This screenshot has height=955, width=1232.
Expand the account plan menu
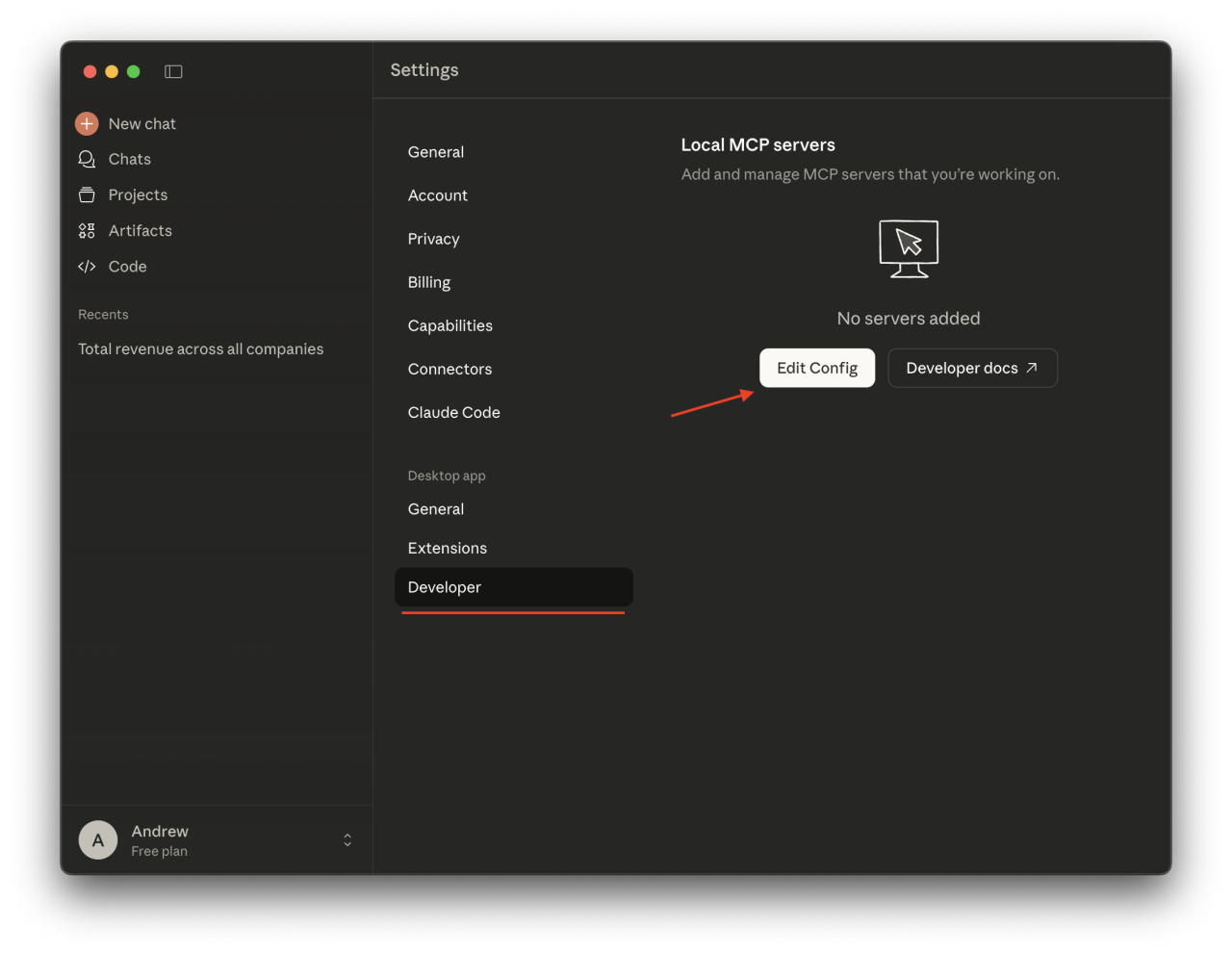pos(346,839)
